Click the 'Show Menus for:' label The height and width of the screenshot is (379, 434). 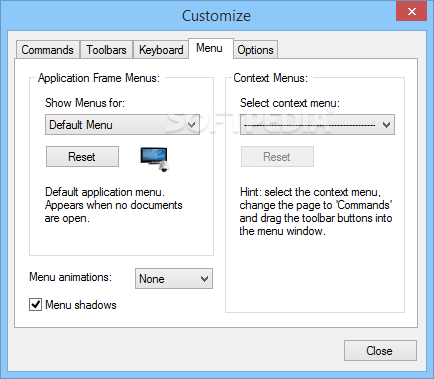[x=85, y=103]
